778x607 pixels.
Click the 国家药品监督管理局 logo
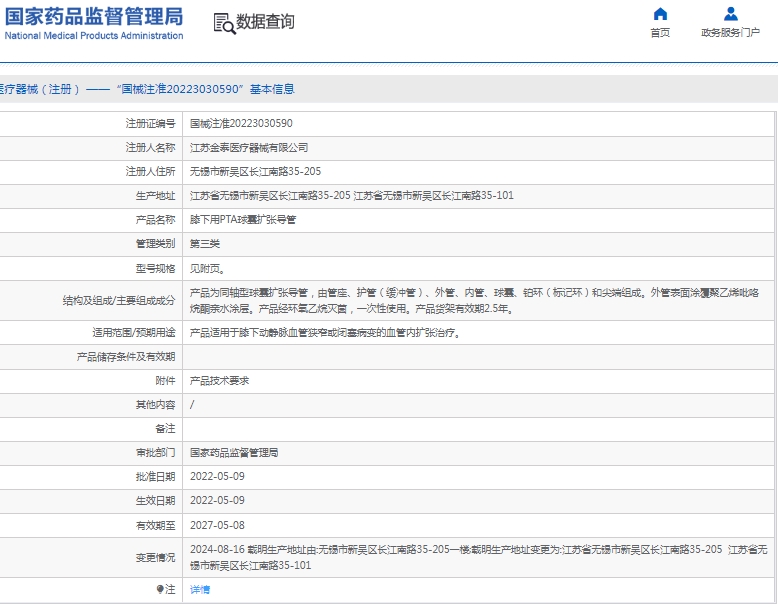94,15
